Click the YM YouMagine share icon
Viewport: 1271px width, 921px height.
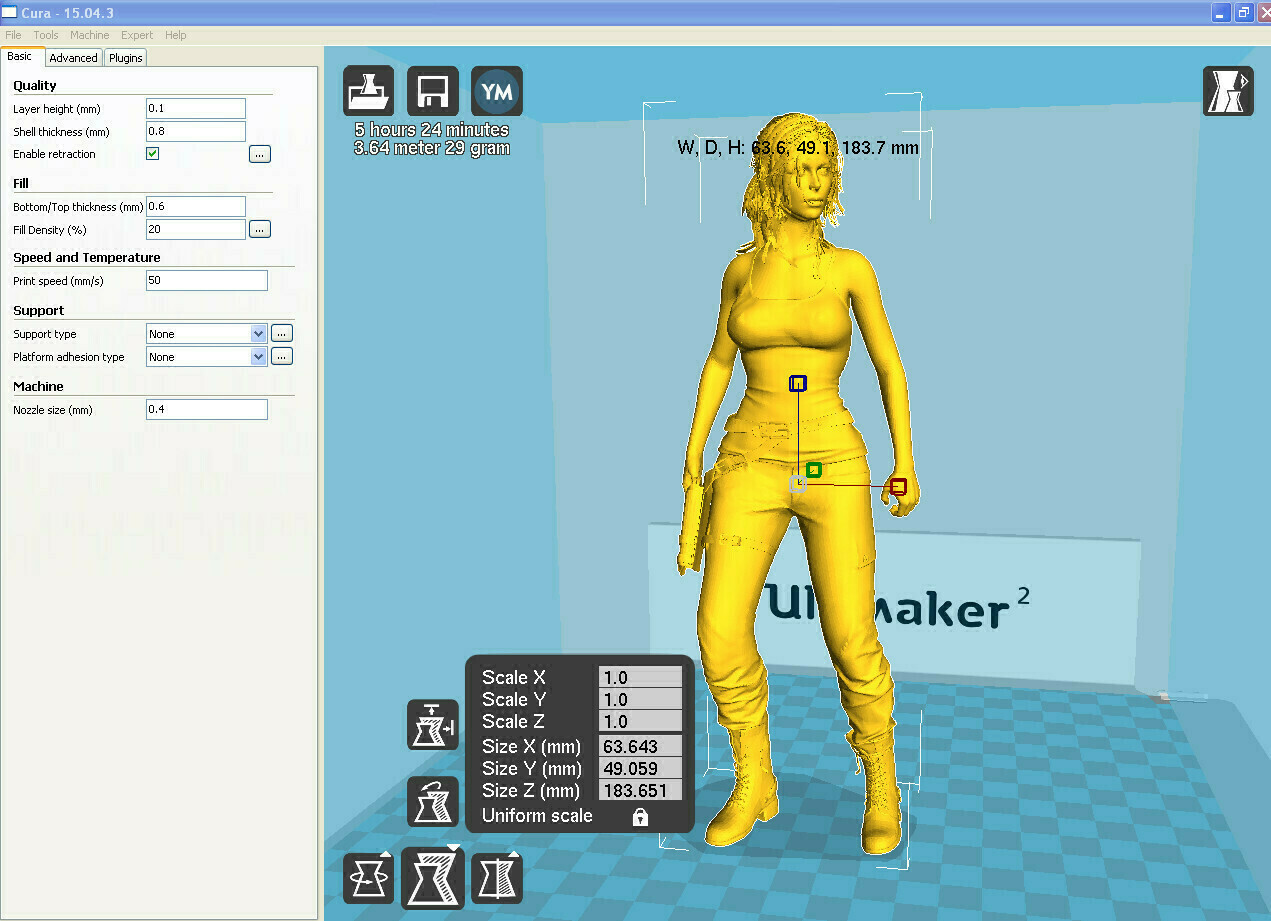click(x=496, y=92)
